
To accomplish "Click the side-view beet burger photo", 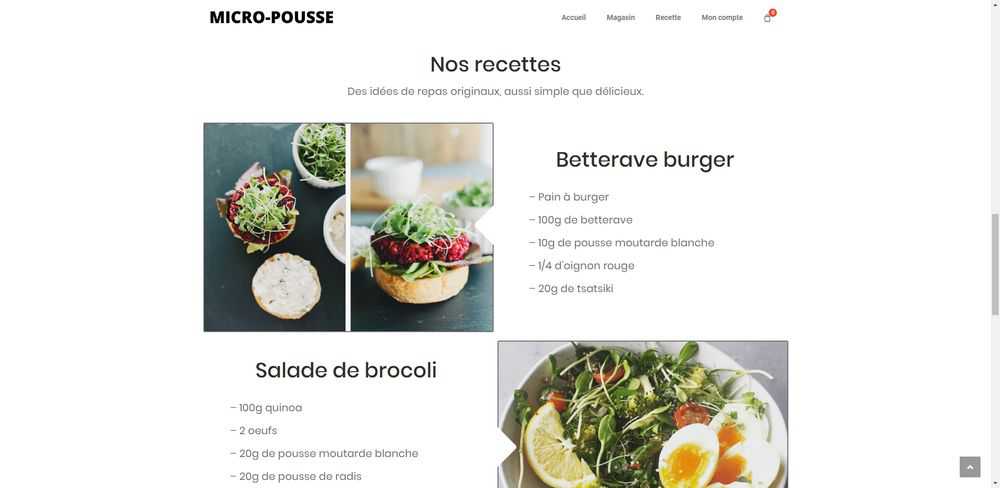I will tap(422, 227).
